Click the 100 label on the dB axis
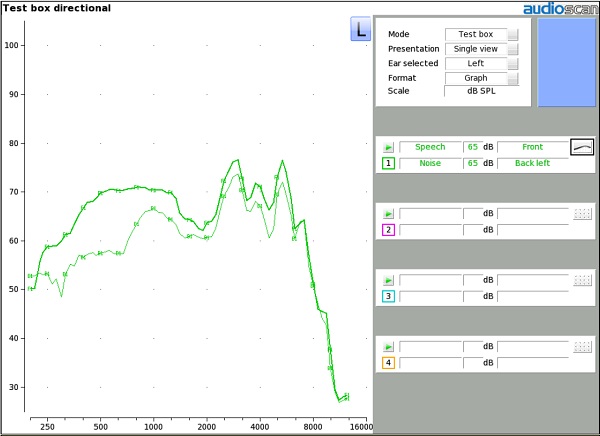The width and height of the screenshot is (600, 436). pyautogui.click(x=11, y=45)
